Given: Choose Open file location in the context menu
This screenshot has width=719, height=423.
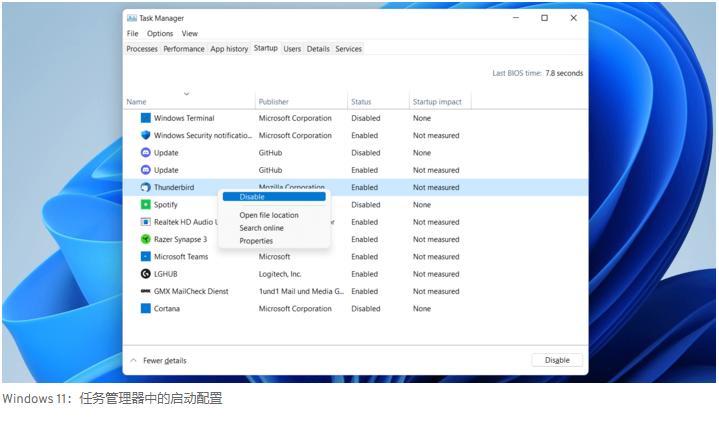Looking at the screenshot, I should click(x=269, y=215).
